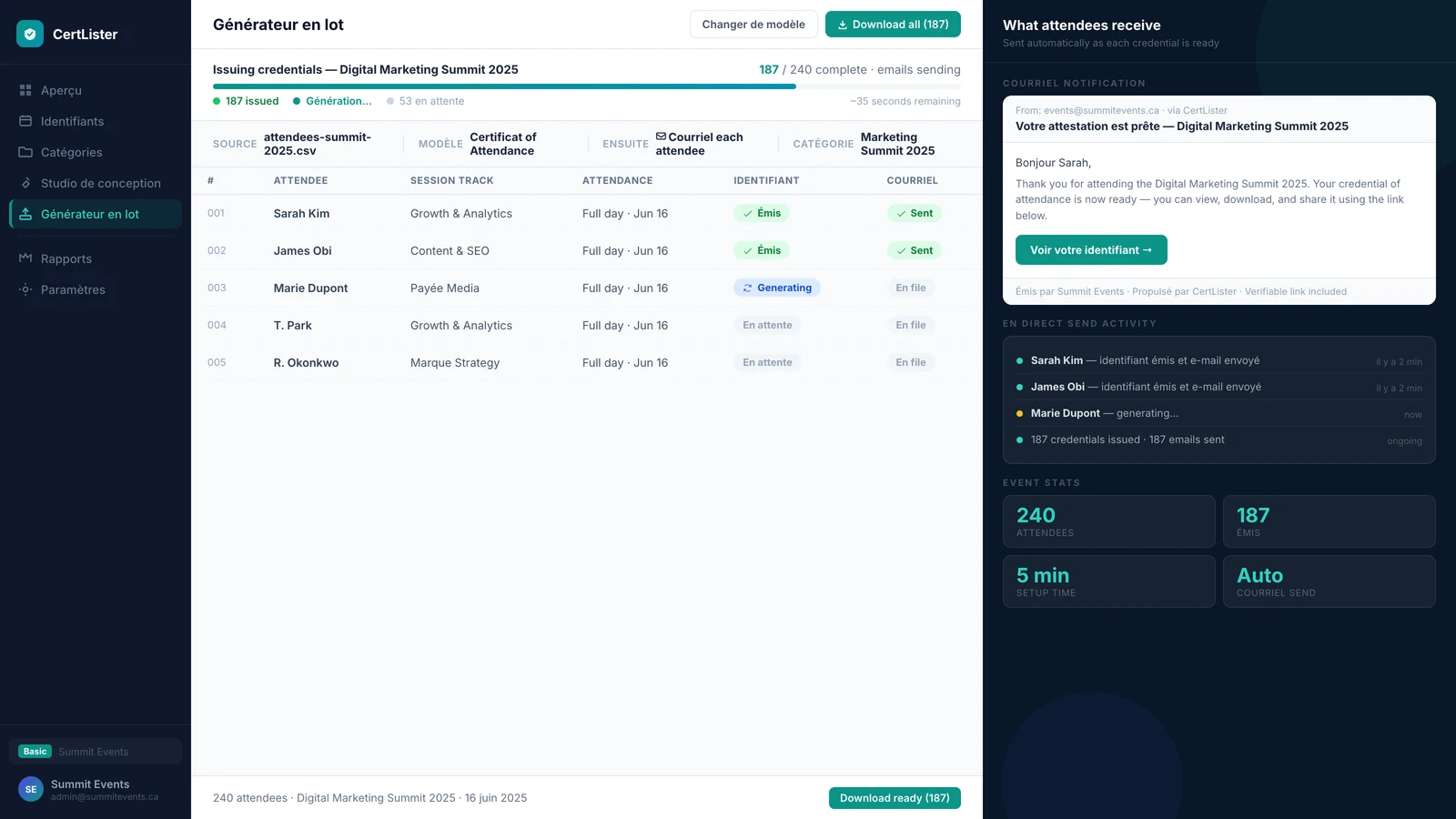Click the 187 ÉMIS stat card
Image resolution: width=1456 pixels, height=819 pixels.
pyautogui.click(x=1330, y=521)
